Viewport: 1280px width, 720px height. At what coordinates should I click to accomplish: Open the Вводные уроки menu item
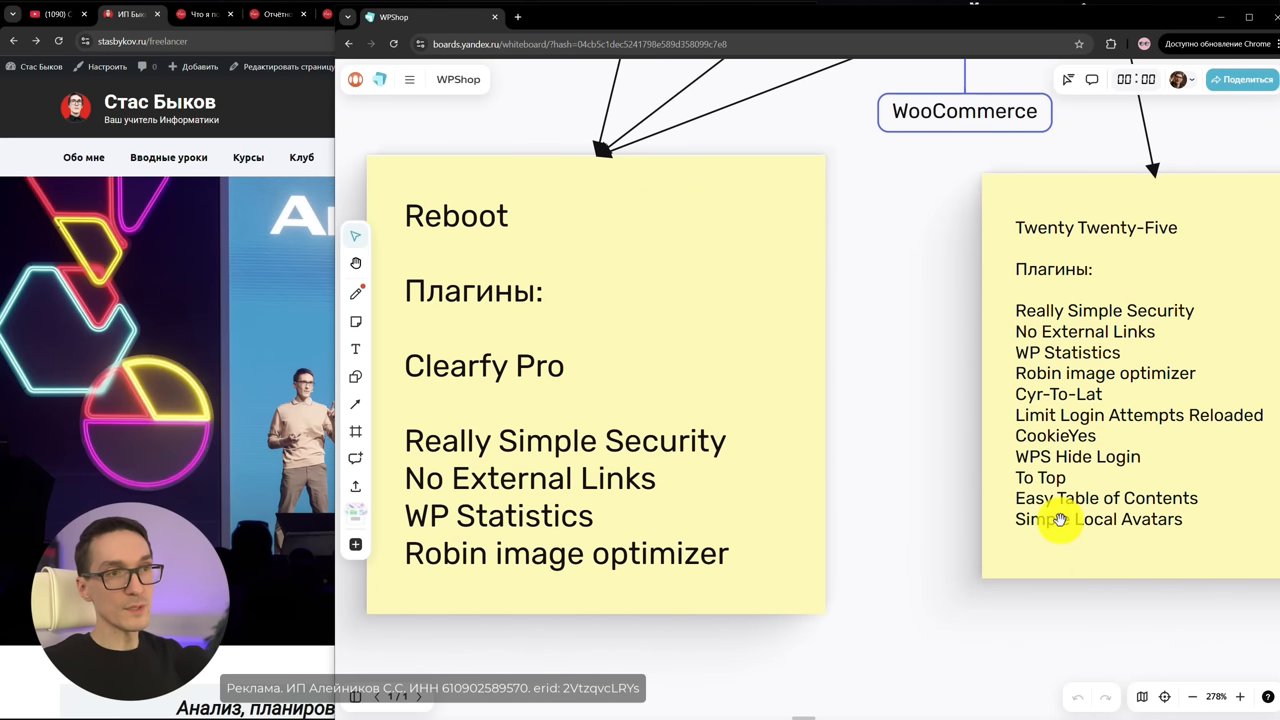tap(169, 157)
